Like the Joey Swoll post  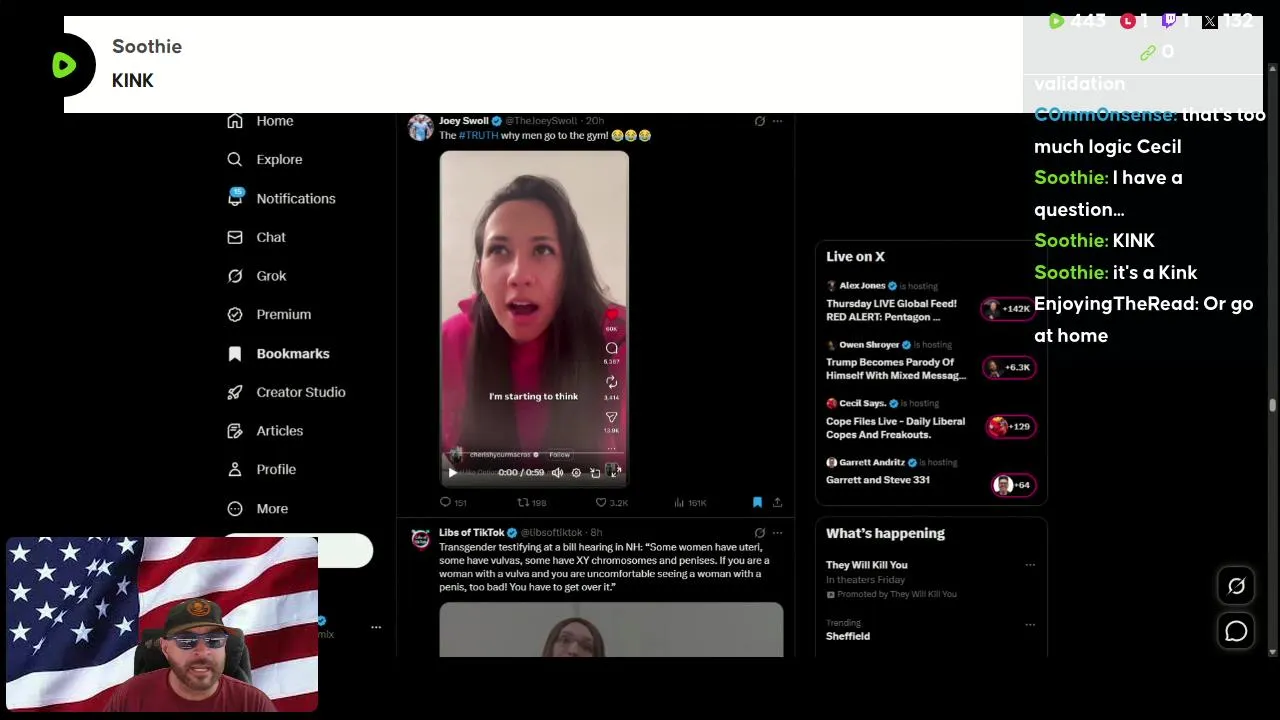coord(612,502)
